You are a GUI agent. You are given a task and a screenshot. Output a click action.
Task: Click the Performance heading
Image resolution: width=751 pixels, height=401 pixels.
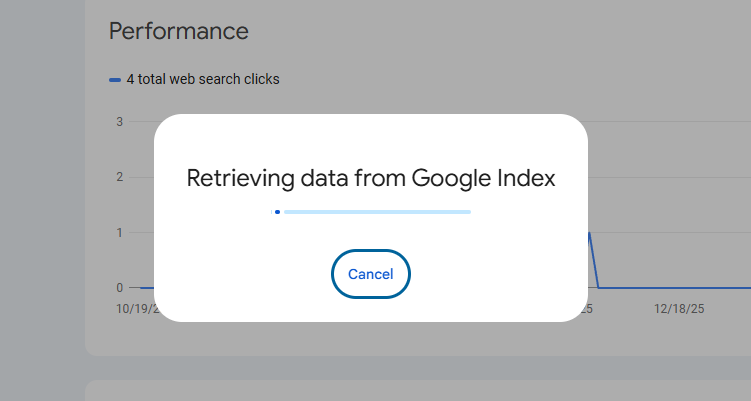(x=178, y=31)
